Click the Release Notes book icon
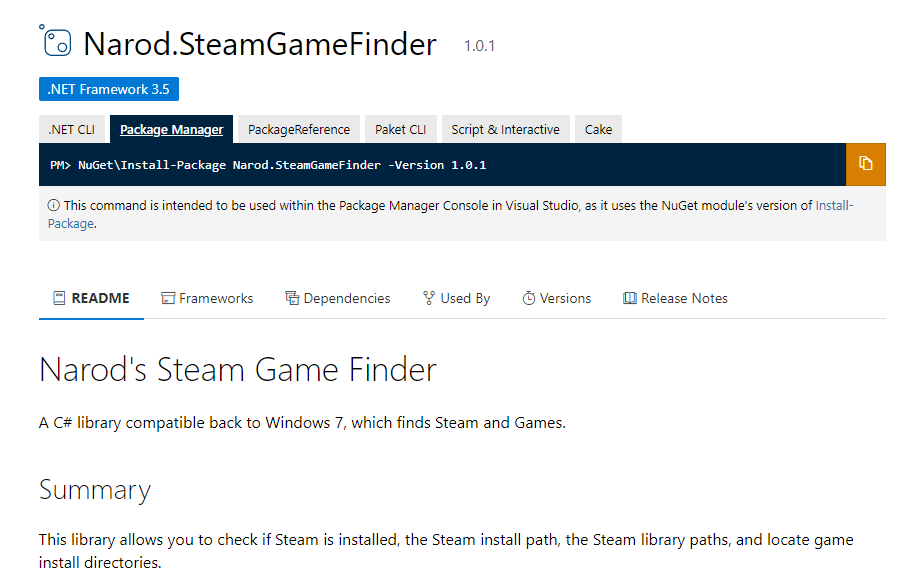 point(630,298)
